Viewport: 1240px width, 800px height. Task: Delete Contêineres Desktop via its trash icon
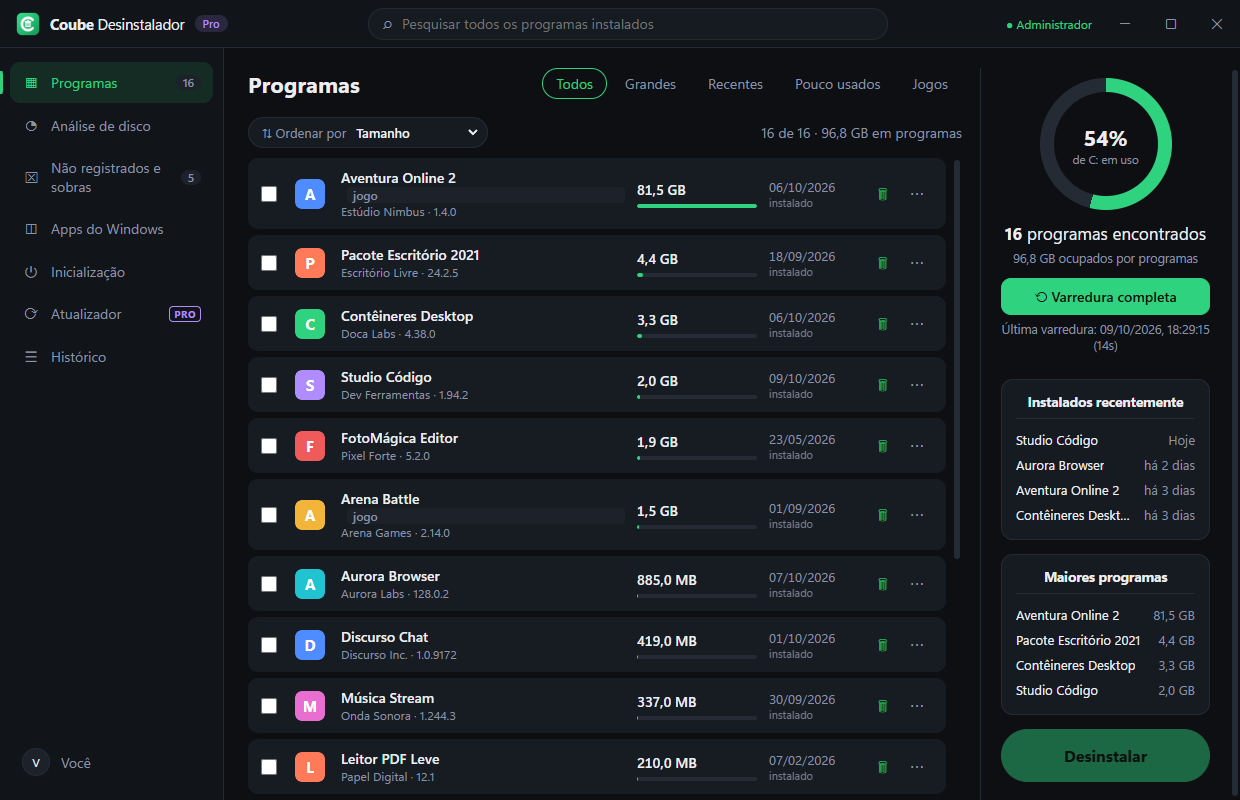[x=882, y=324]
